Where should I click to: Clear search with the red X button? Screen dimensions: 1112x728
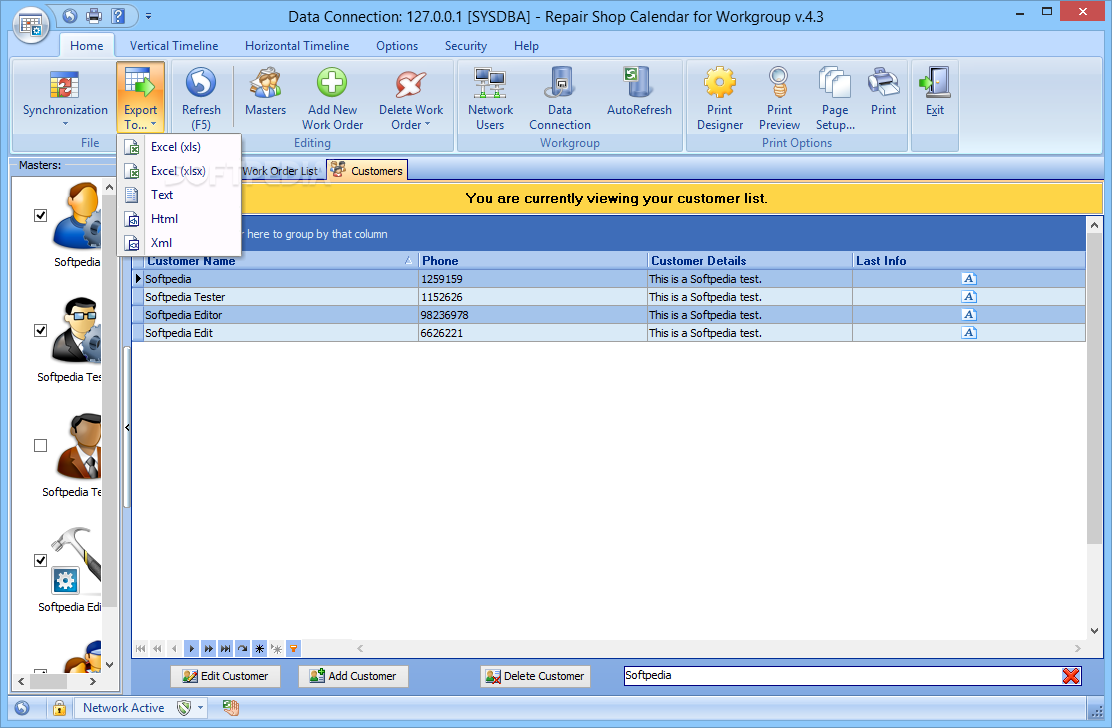[1071, 676]
